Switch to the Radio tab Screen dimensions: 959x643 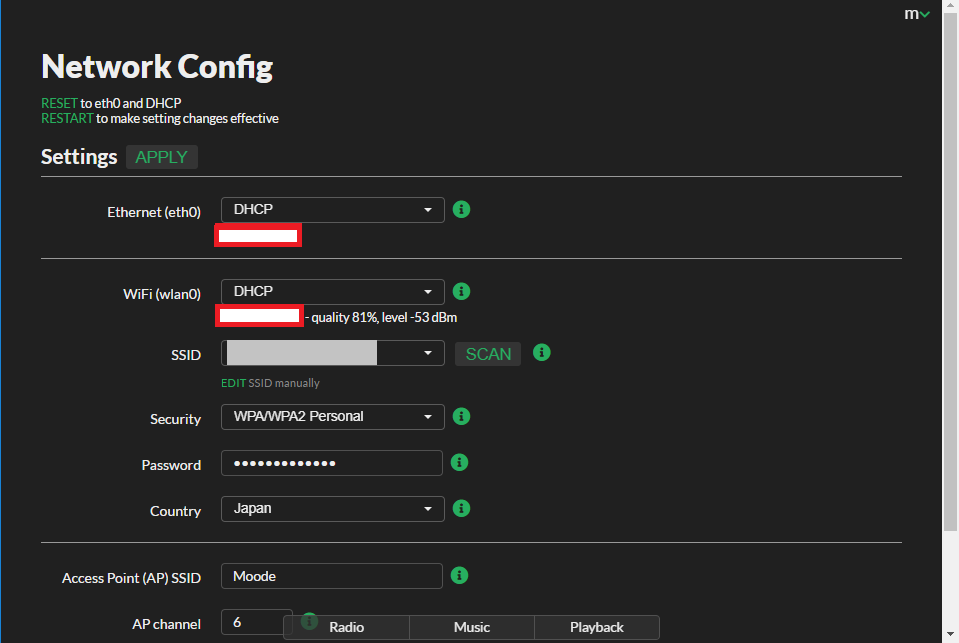347,627
